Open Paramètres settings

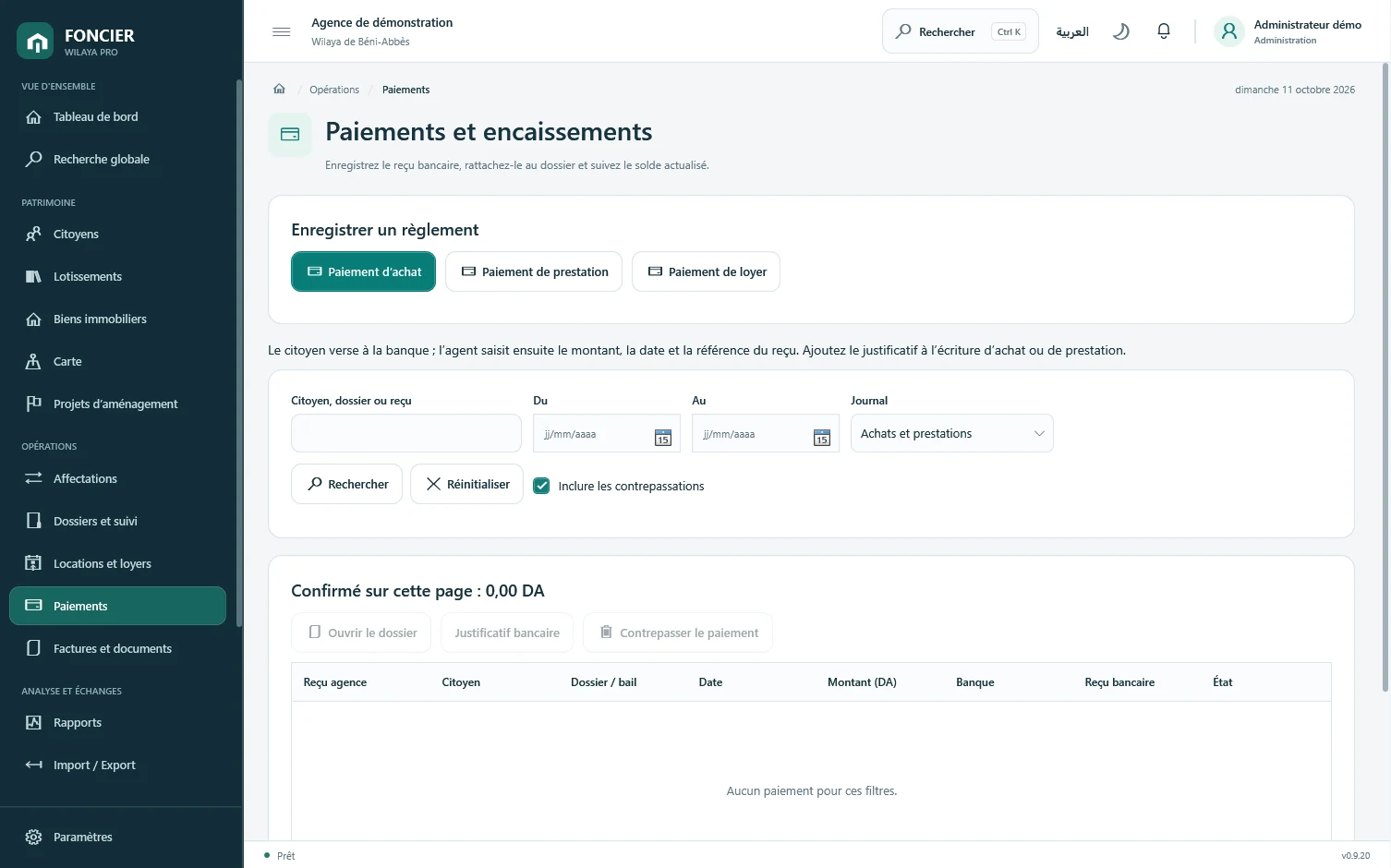pos(117,838)
